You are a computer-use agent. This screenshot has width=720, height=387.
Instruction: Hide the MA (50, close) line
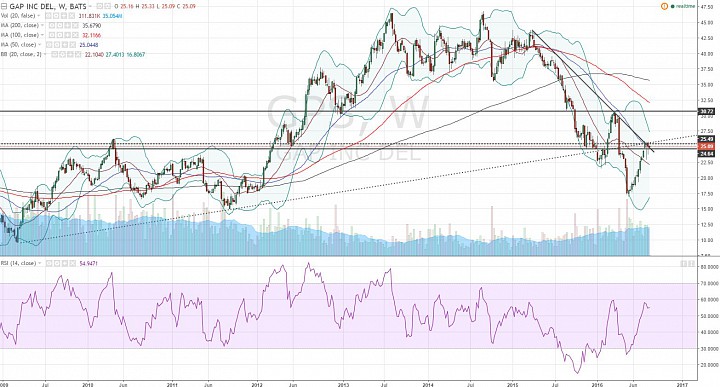point(49,45)
